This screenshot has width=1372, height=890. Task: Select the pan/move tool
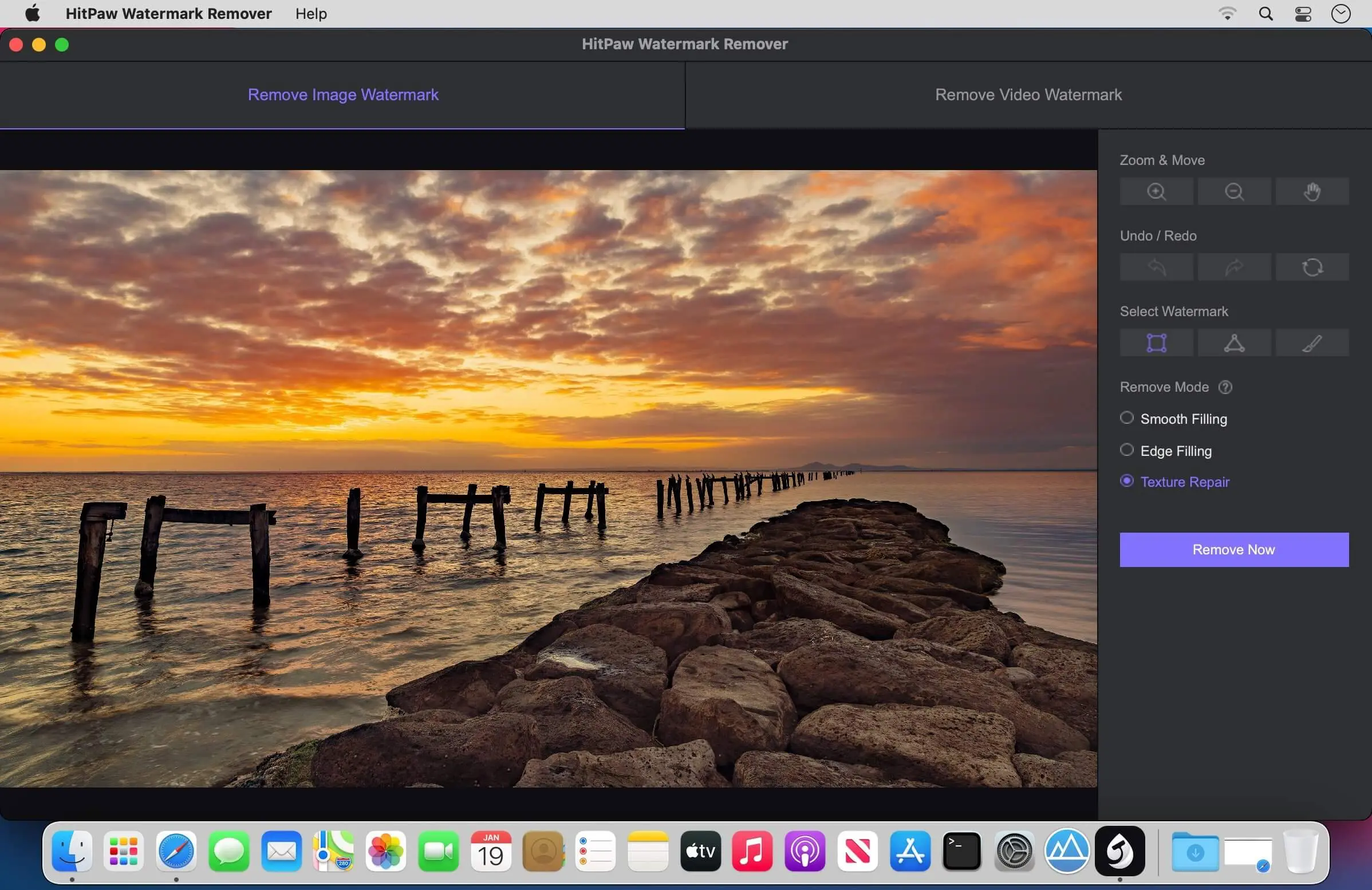click(1312, 190)
